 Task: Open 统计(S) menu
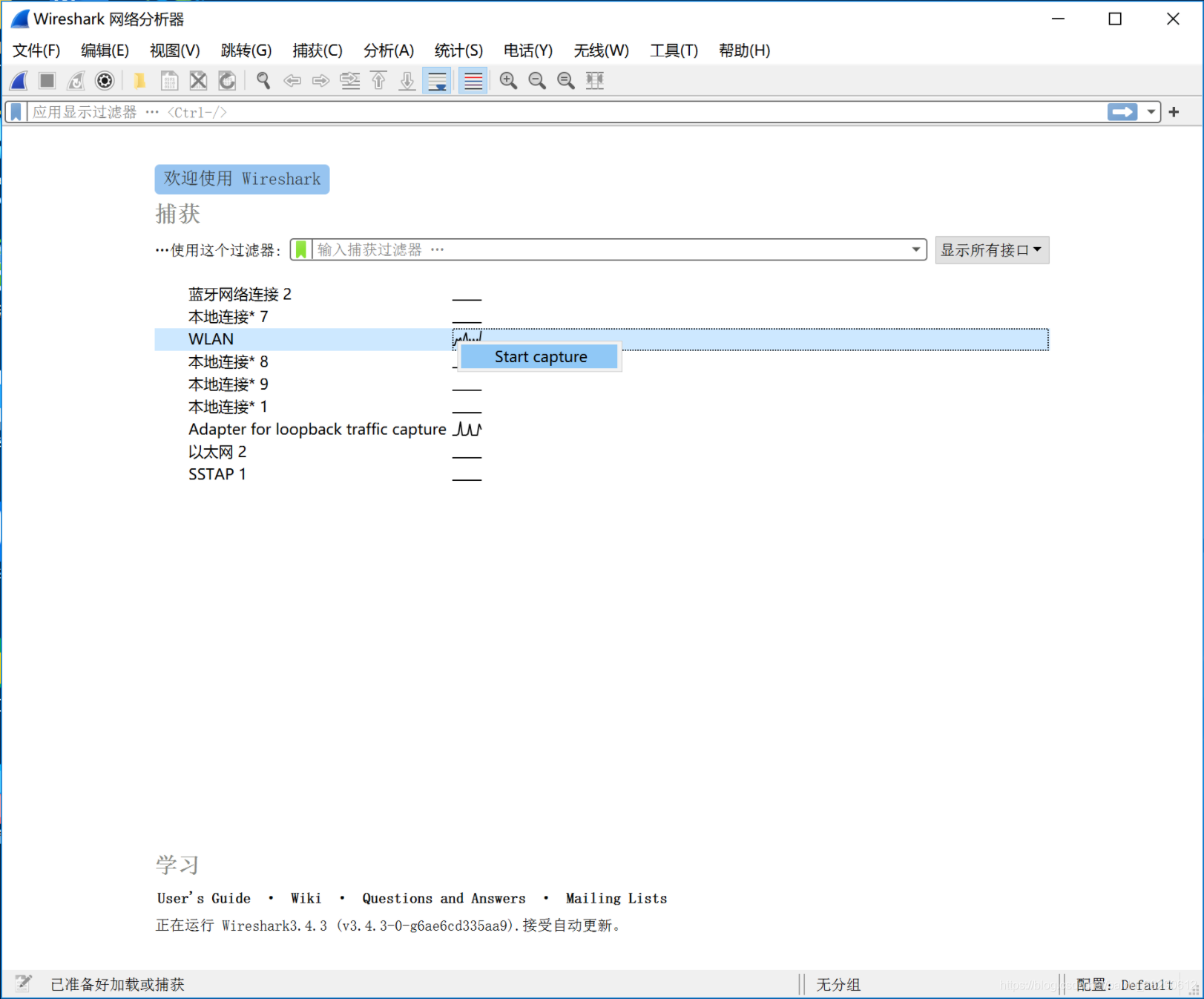pos(458,50)
